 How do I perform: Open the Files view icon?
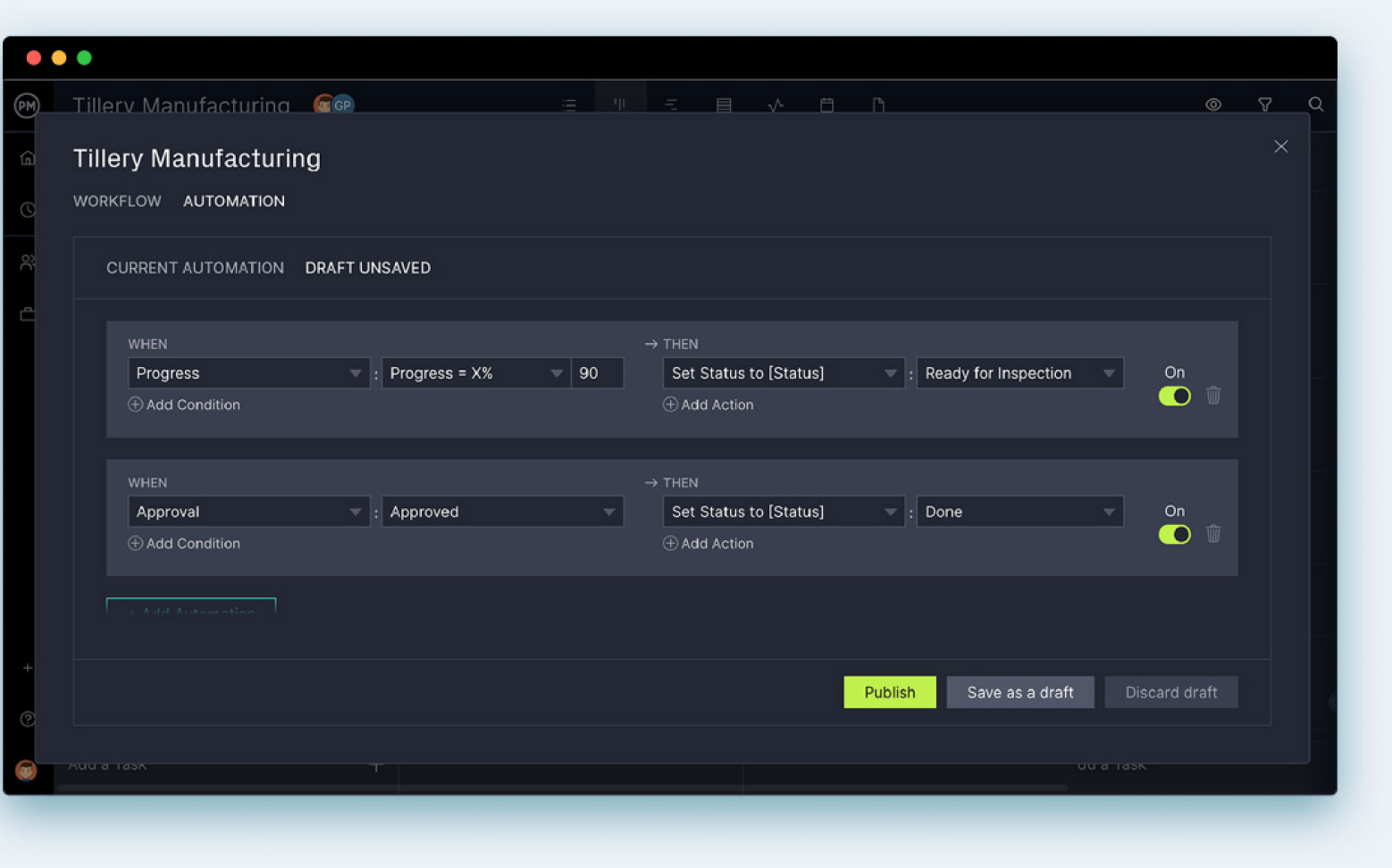coord(878,104)
